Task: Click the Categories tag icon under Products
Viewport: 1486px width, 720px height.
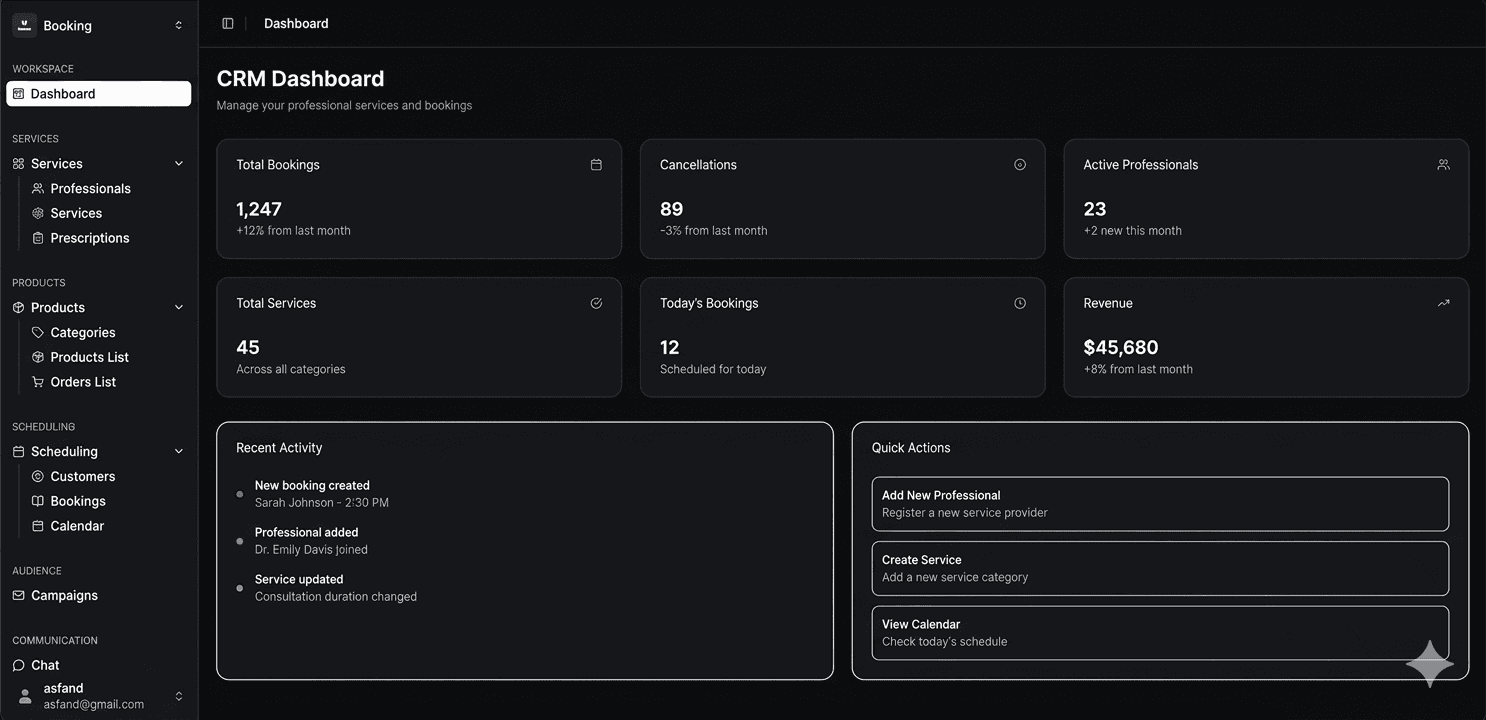Action: (37, 332)
